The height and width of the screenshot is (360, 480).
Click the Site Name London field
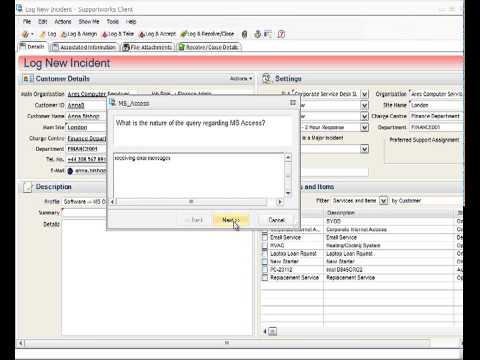(x=436, y=105)
